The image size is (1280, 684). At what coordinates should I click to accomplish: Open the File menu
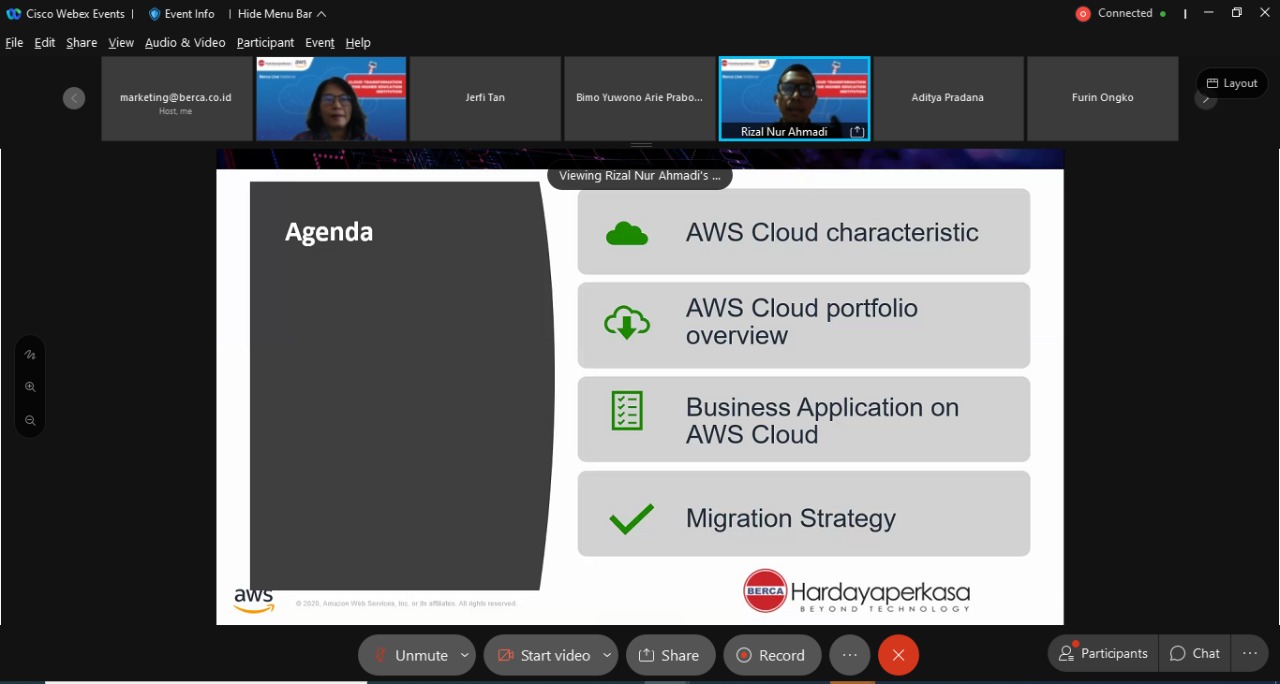tap(14, 43)
